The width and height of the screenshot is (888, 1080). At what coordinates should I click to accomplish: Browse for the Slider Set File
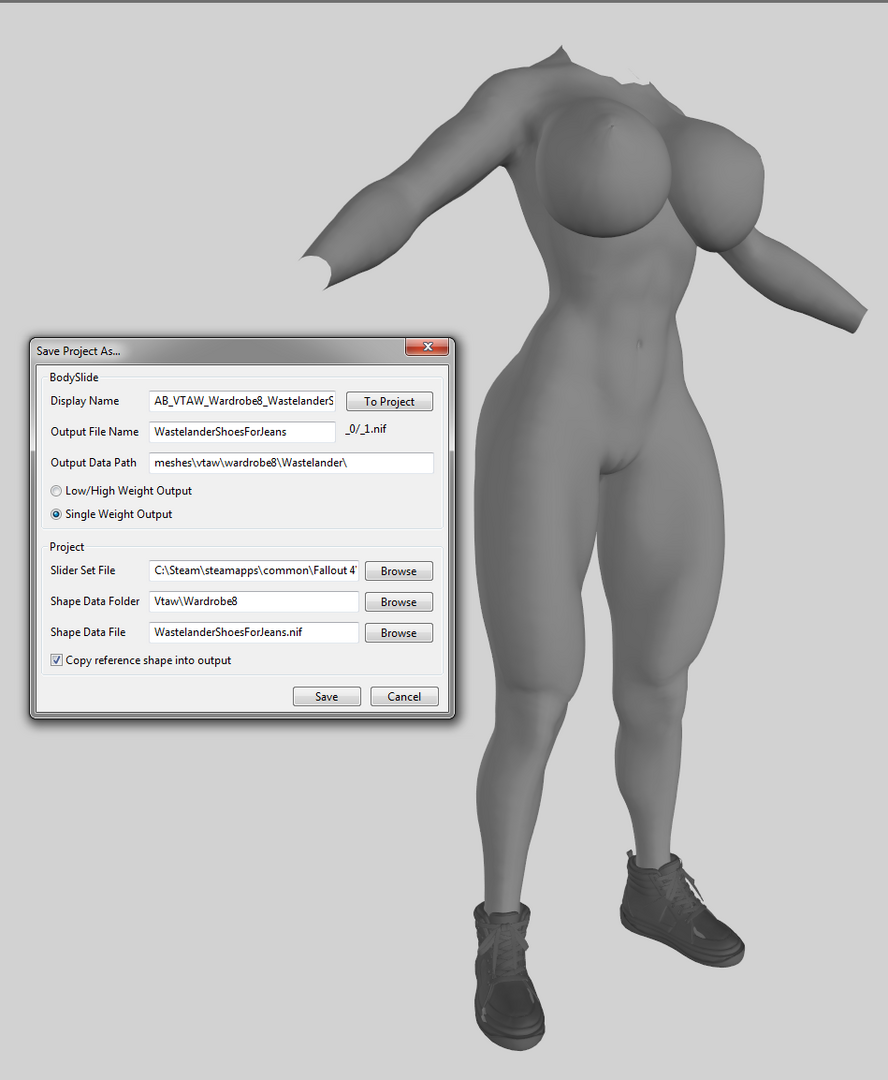tap(399, 571)
